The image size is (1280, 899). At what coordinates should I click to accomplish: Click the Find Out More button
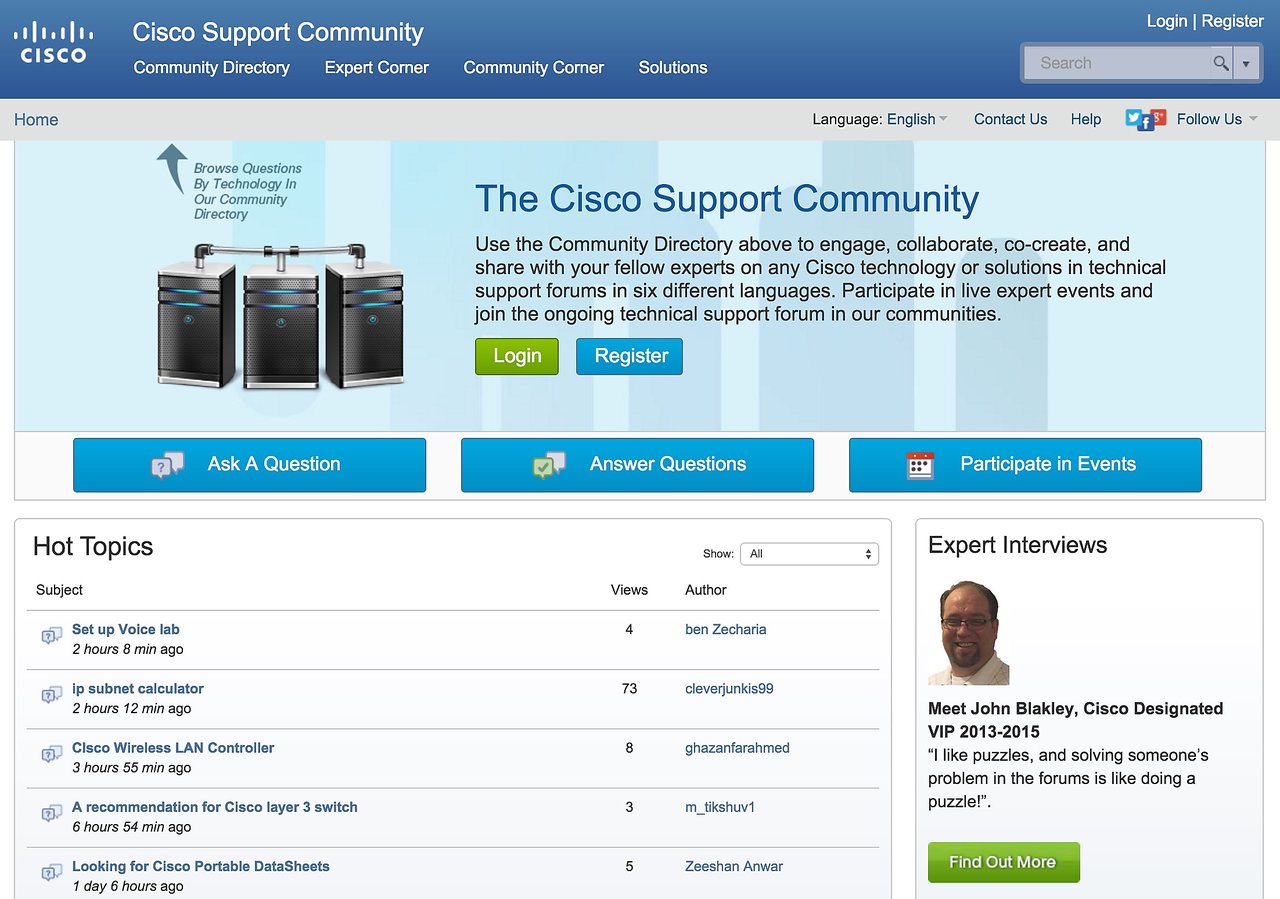coord(1003,862)
